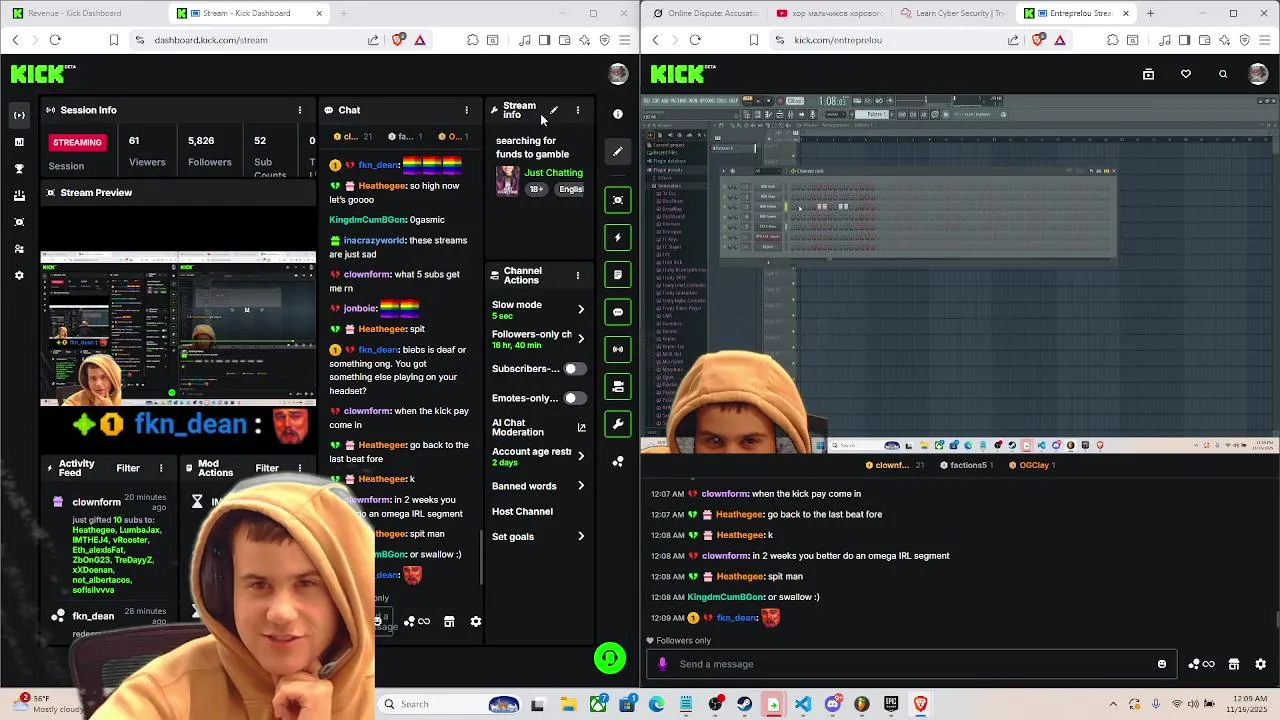Open Activity Feed three-dot menu
1280x720 pixels.
161,468
